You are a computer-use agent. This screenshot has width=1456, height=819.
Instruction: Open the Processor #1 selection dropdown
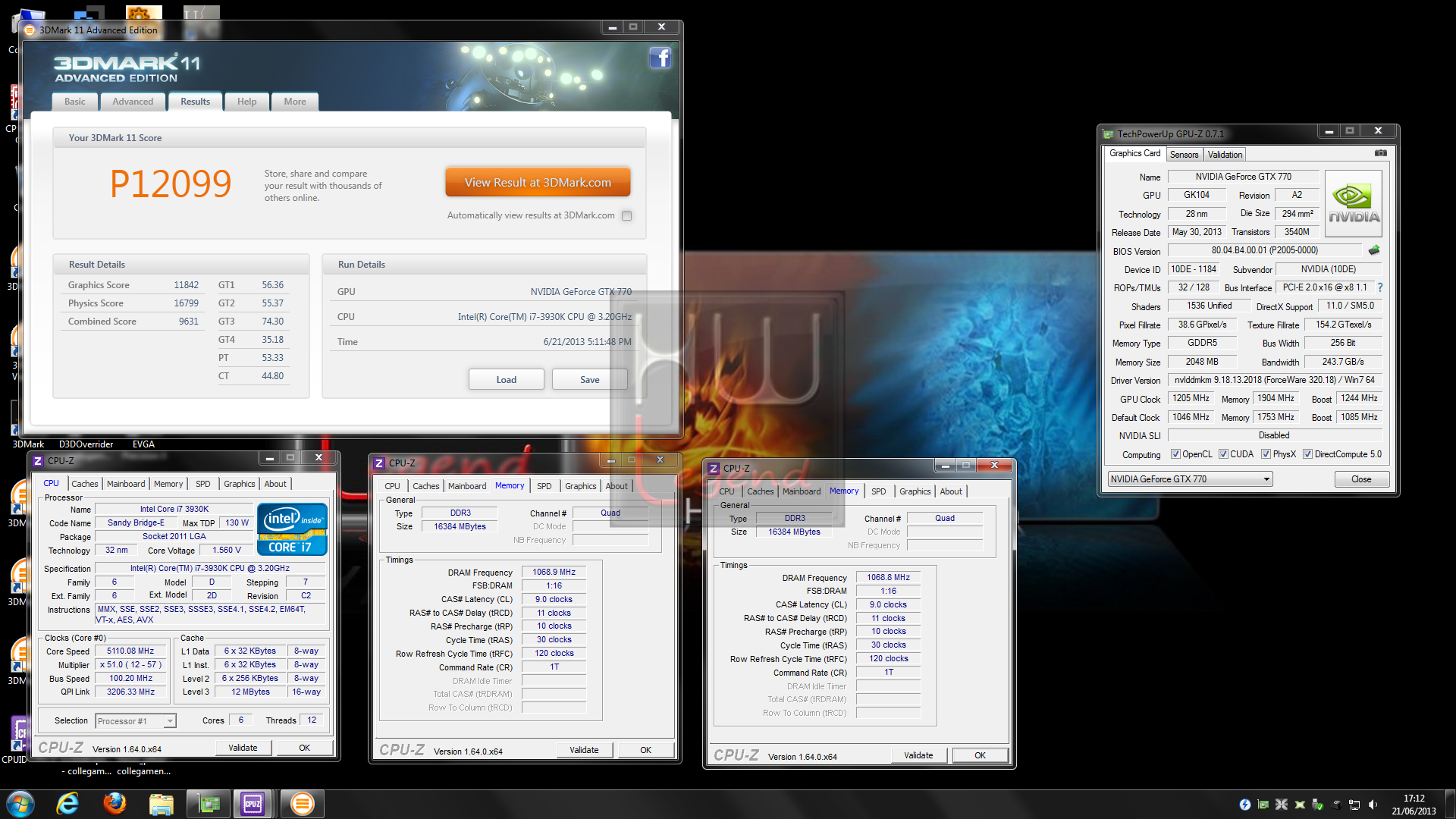point(136,721)
